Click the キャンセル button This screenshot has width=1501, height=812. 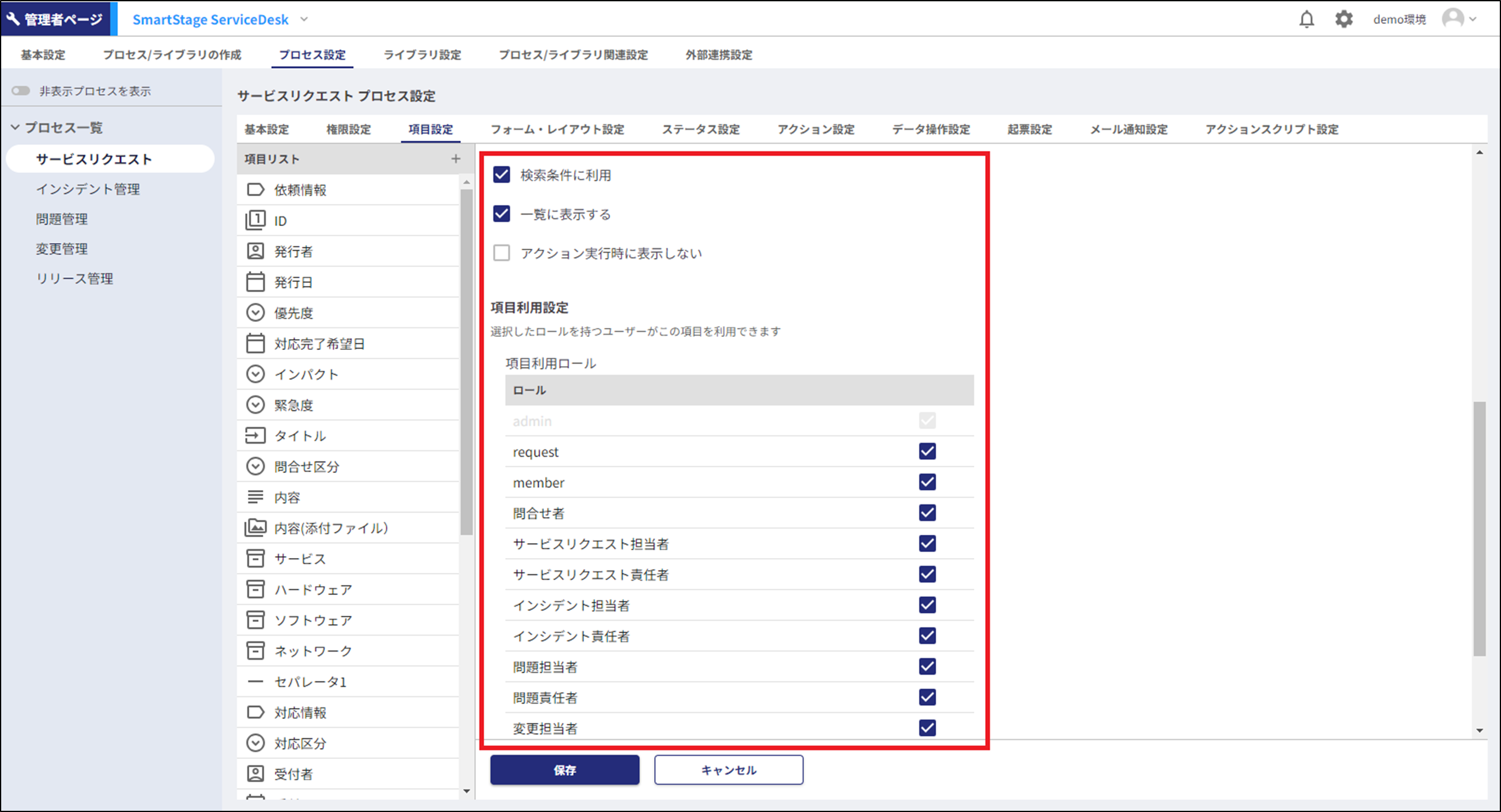(728, 770)
